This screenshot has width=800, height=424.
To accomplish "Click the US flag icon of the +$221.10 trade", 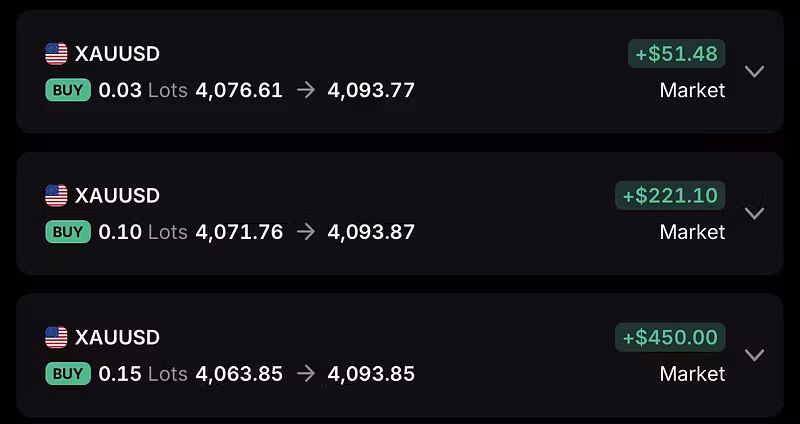I will [x=56, y=195].
